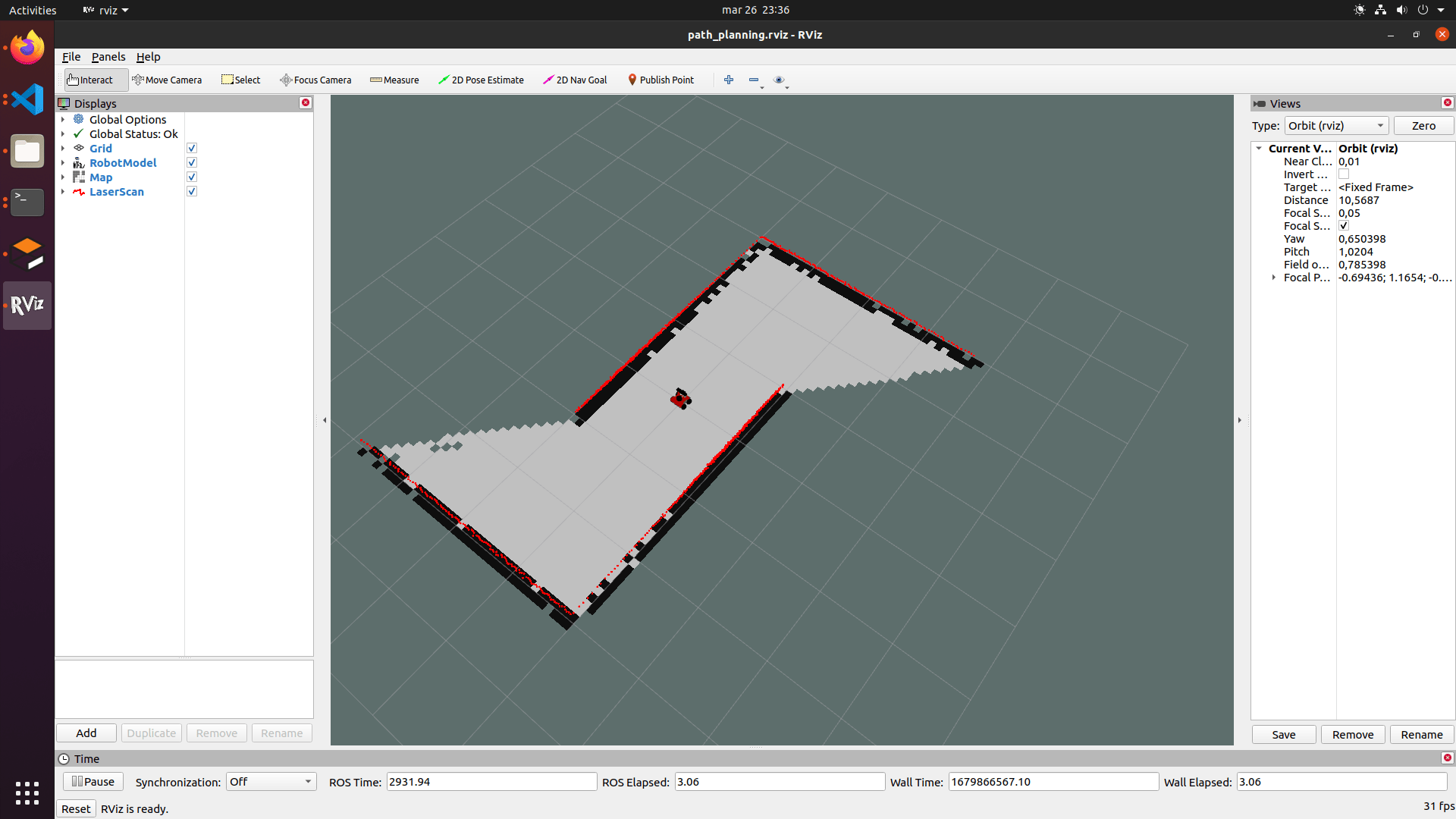Image resolution: width=1456 pixels, height=819 pixels.
Task: Open Firefox from the dock
Action: point(27,48)
